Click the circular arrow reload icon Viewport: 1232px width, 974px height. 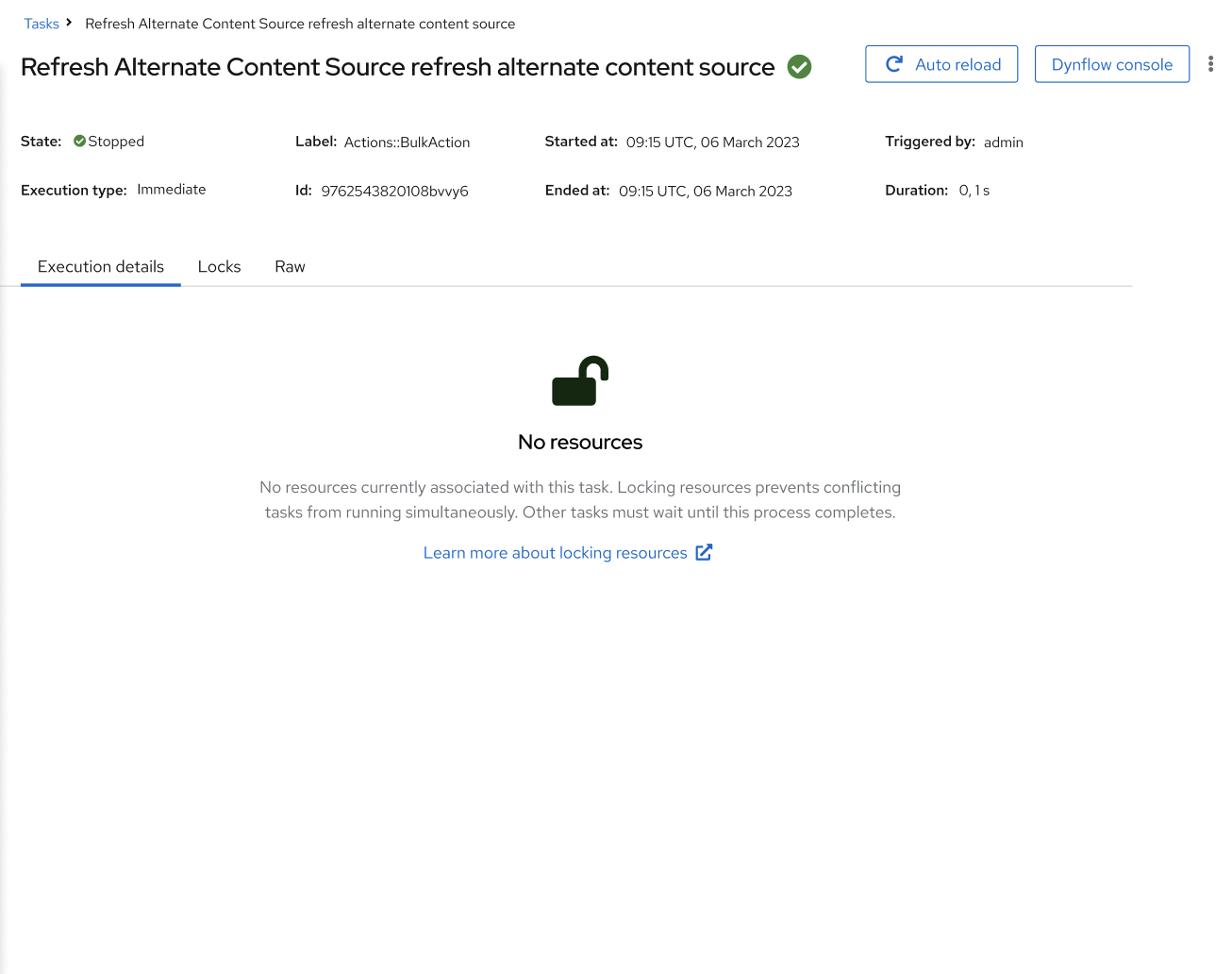click(894, 64)
